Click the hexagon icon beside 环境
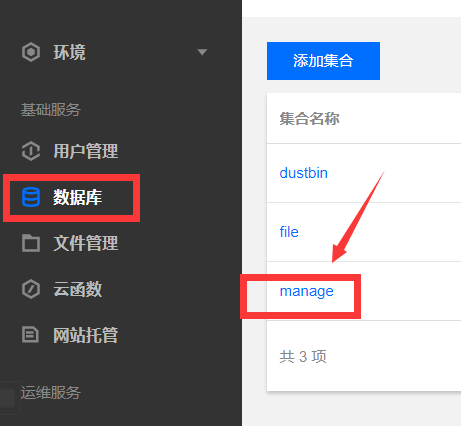The image size is (461, 426). (31, 52)
